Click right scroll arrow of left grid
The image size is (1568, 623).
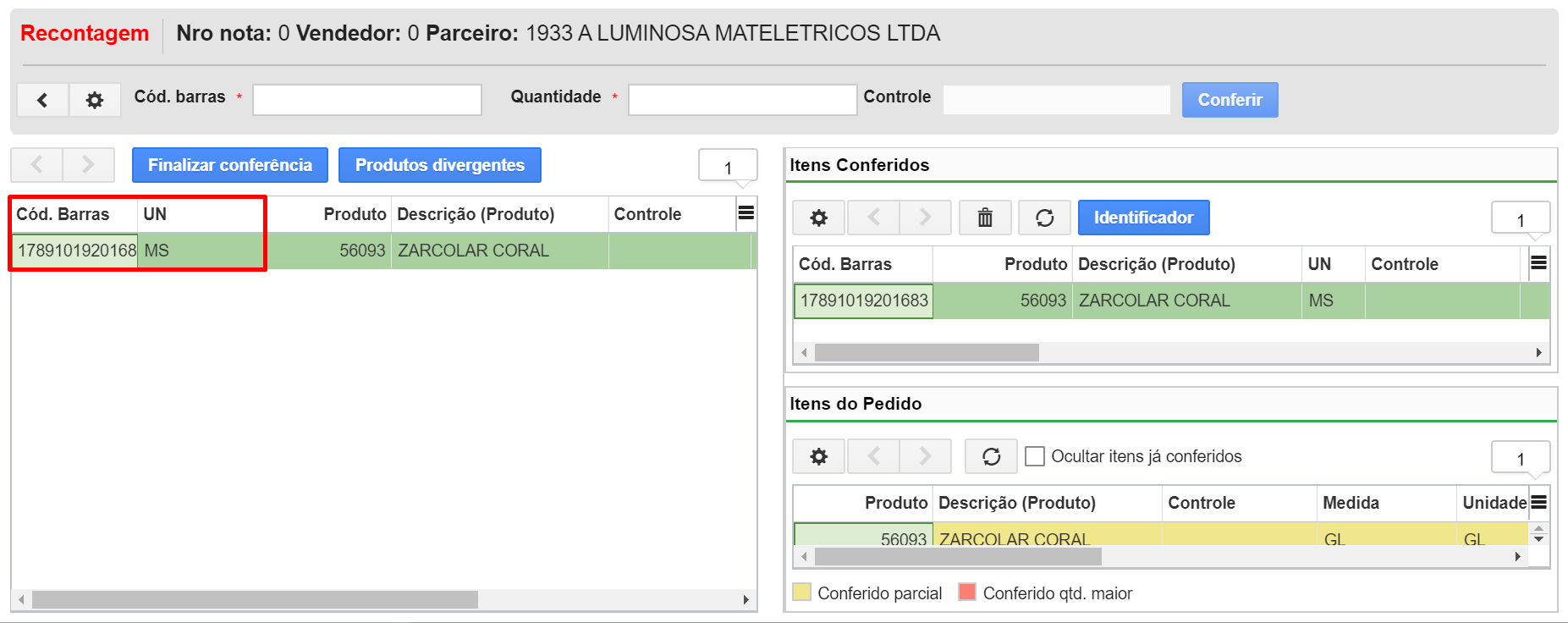[745, 599]
